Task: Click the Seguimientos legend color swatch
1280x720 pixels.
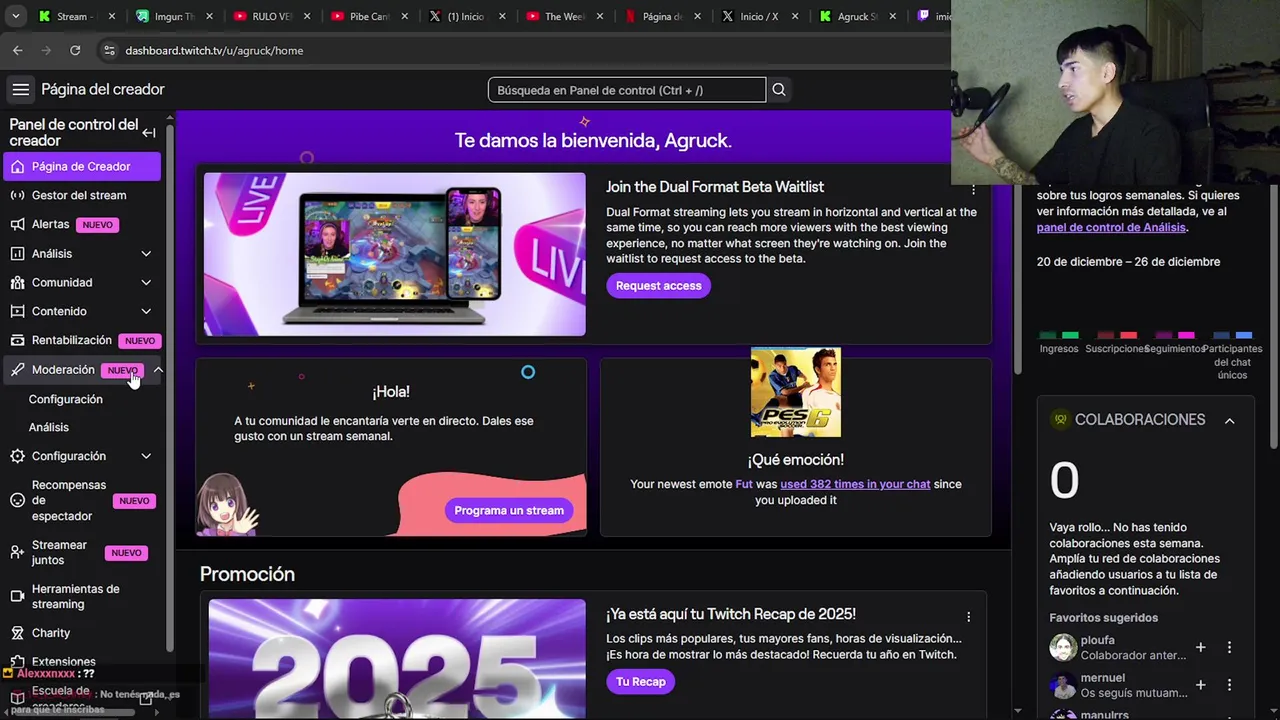Action: click(x=1175, y=336)
